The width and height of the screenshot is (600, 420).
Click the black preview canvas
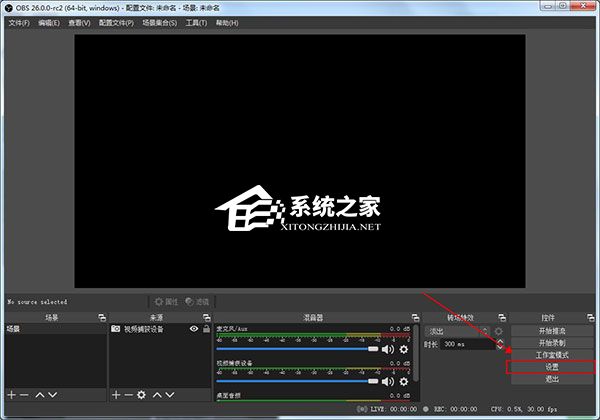pos(300,161)
